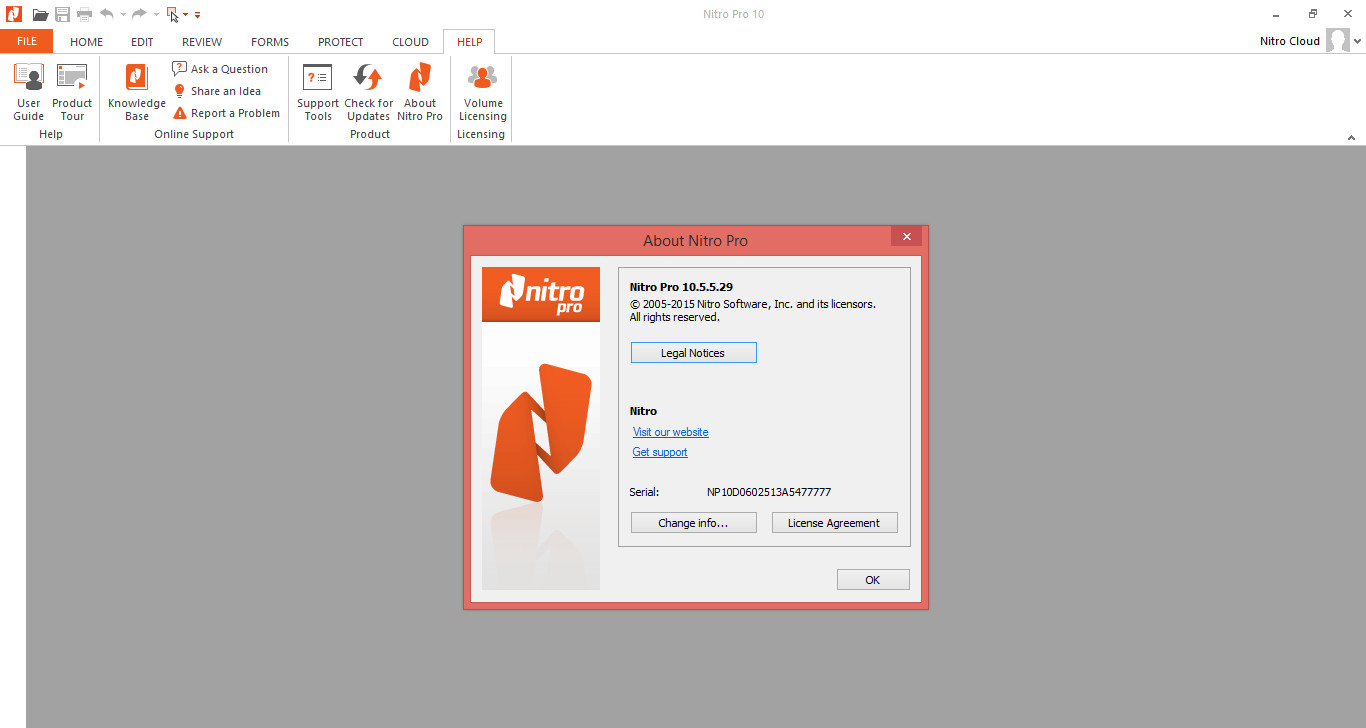Close the About Nitro Pro dialog
The height and width of the screenshot is (728, 1366).
(906, 236)
